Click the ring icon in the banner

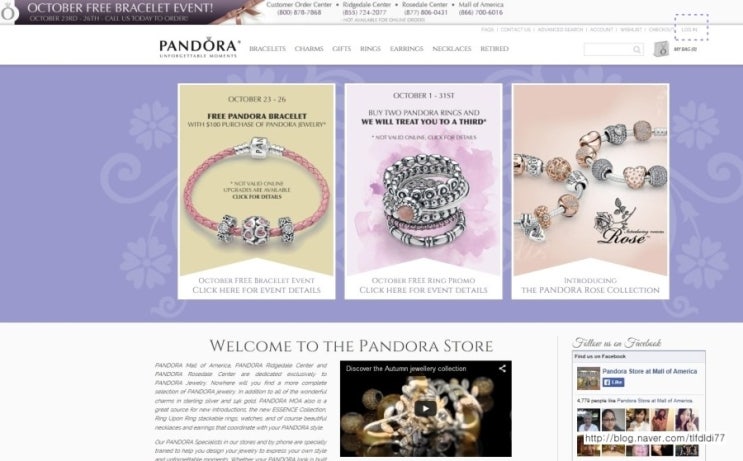click(x=8, y=12)
